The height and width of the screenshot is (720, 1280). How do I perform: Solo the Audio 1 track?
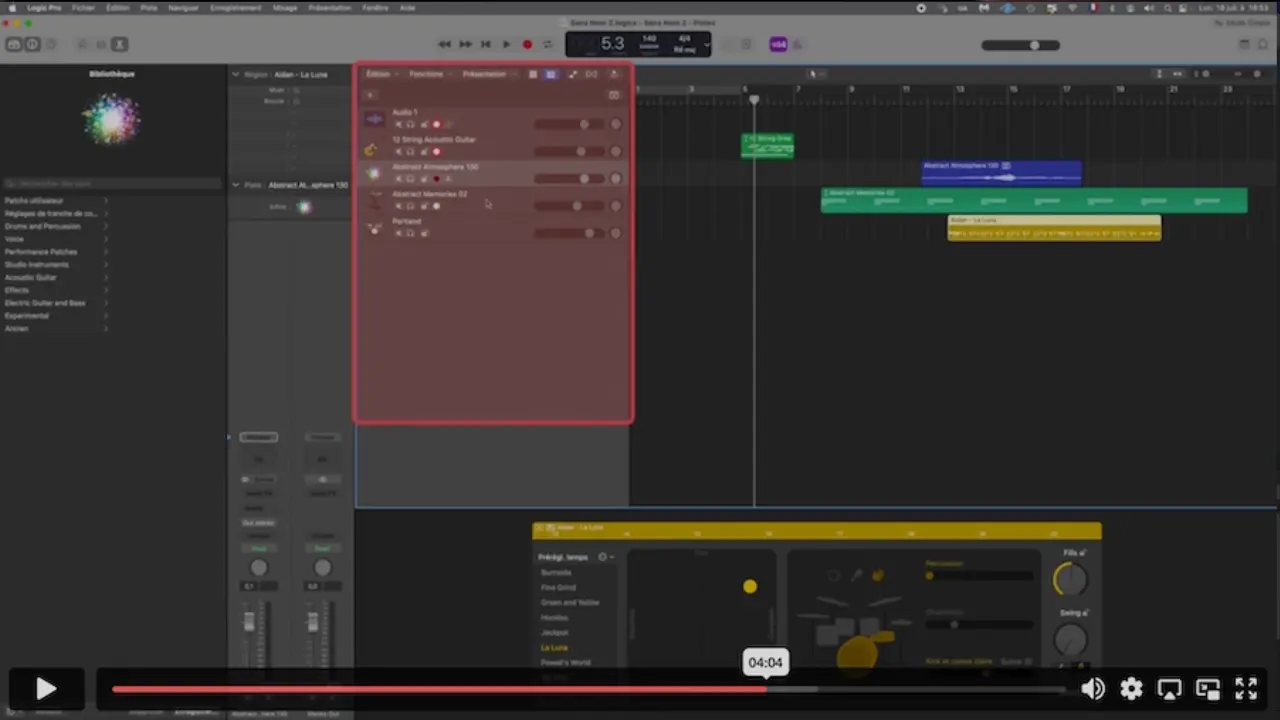tap(410, 125)
